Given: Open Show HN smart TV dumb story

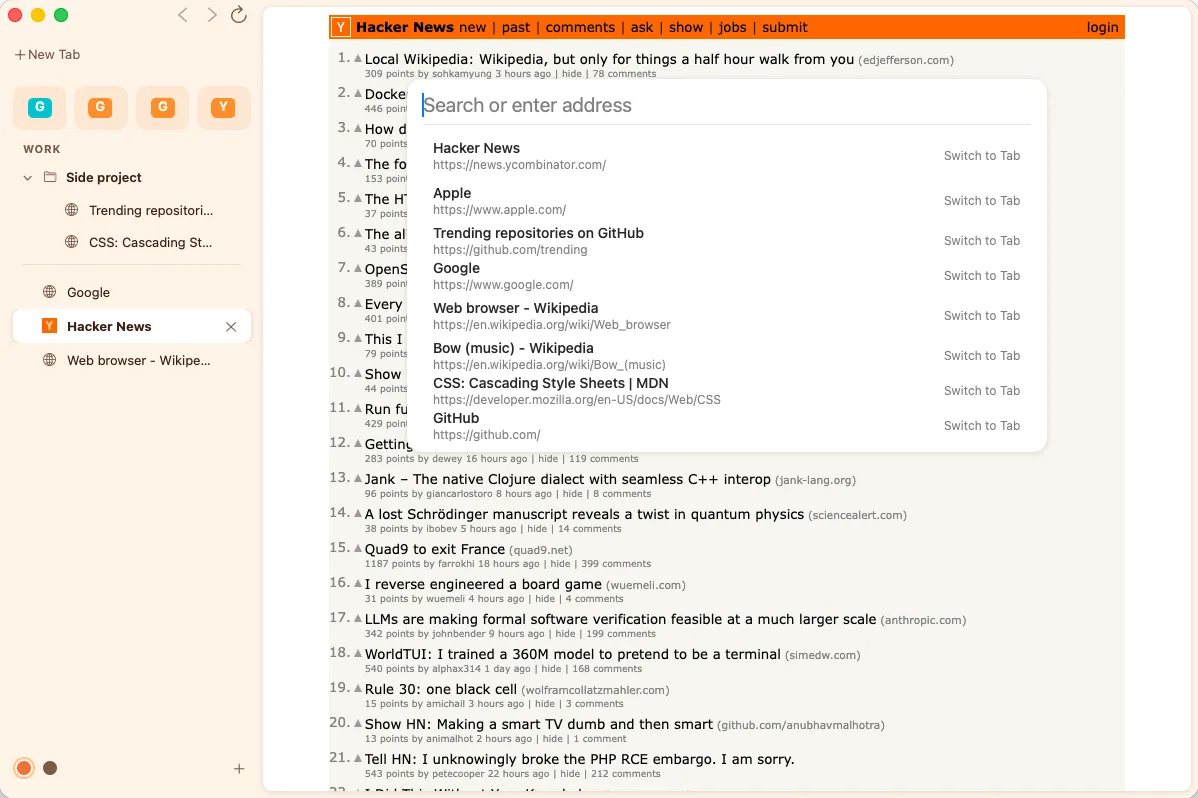Looking at the screenshot, I should [539, 725].
